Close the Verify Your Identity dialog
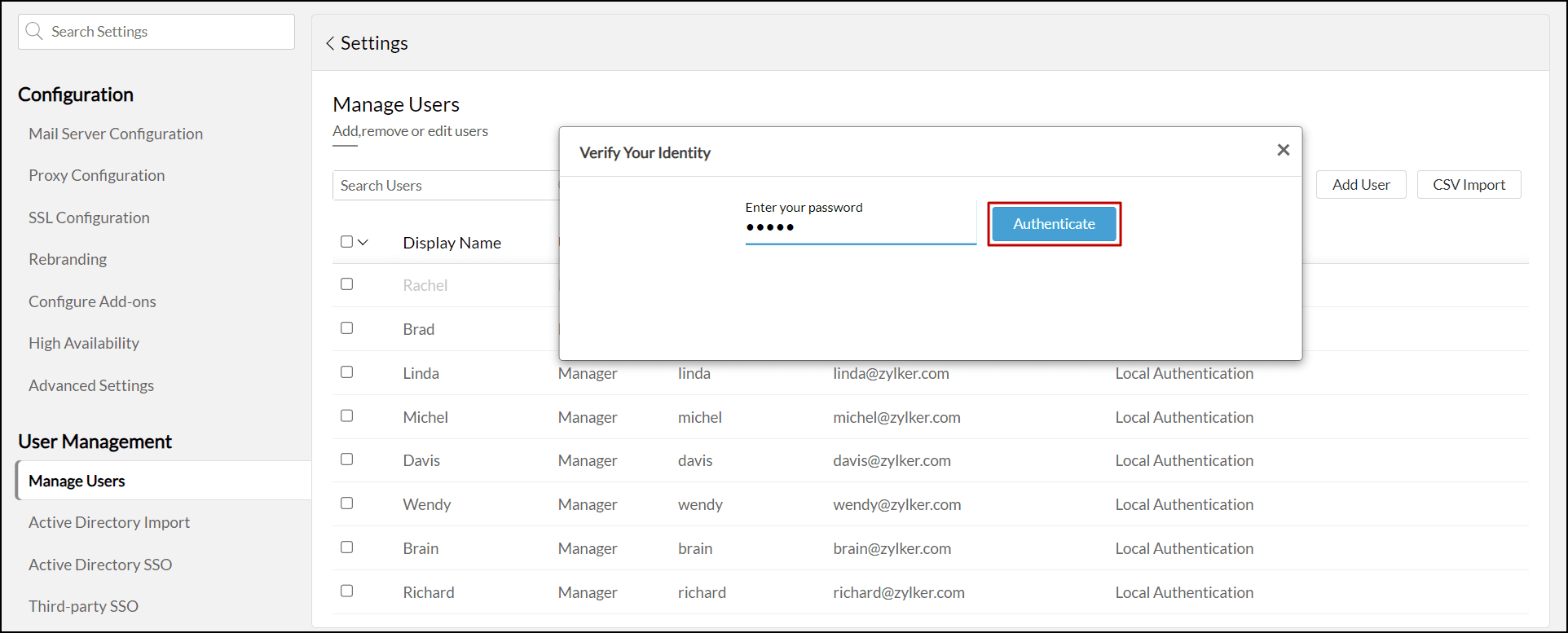The width and height of the screenshot is (1568, 633). click(1283, 150)
